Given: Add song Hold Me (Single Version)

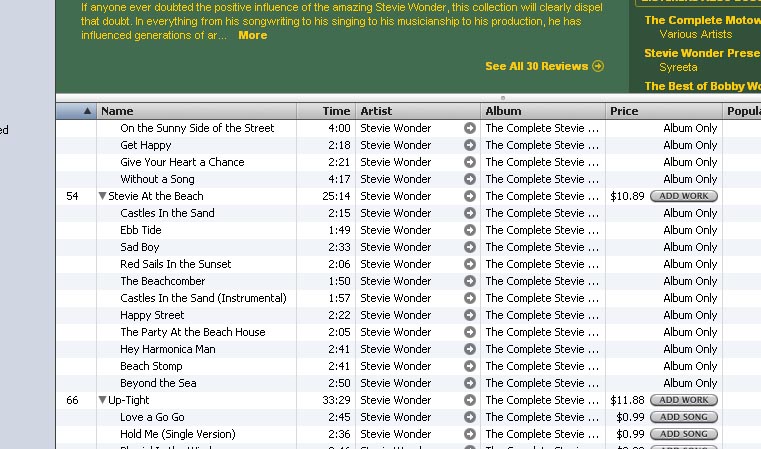Looking at the screenshot, I should tap(683, 434).
